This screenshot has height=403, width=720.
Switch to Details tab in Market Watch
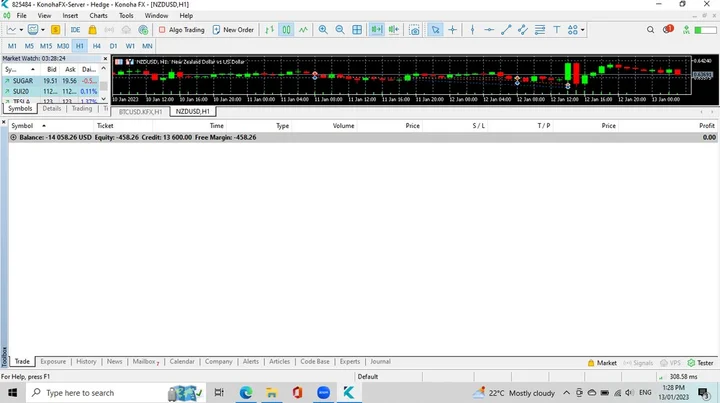[51, 109]
